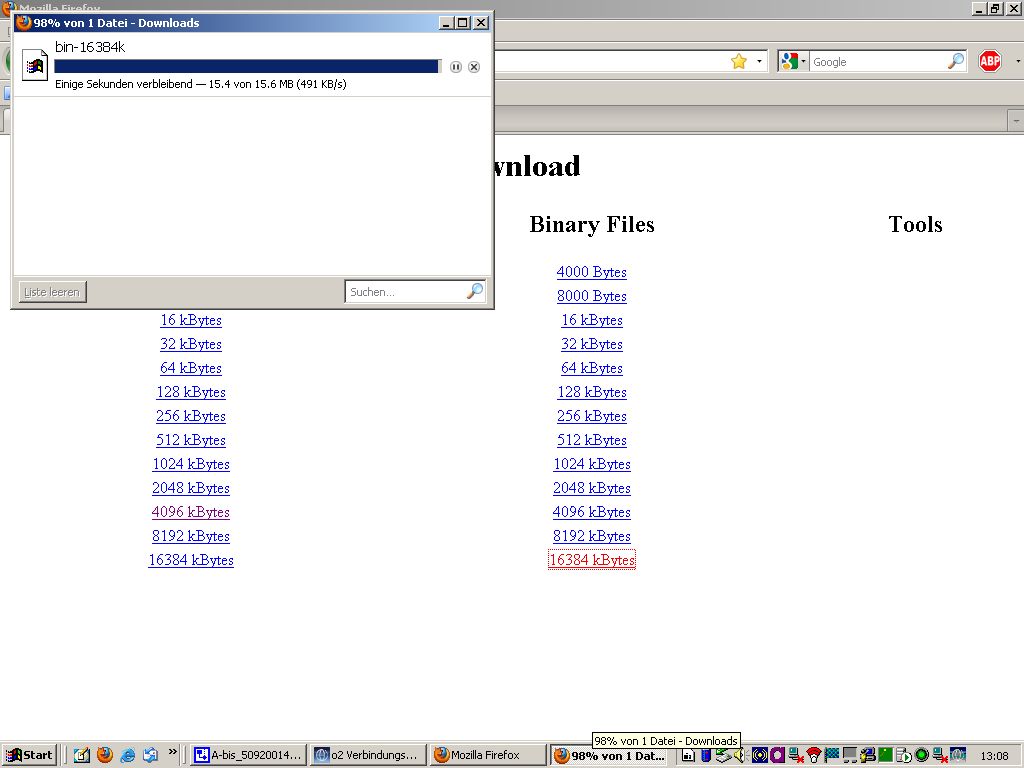
Task: Click the downloads search magnifier icon
Action: (475, 291)
